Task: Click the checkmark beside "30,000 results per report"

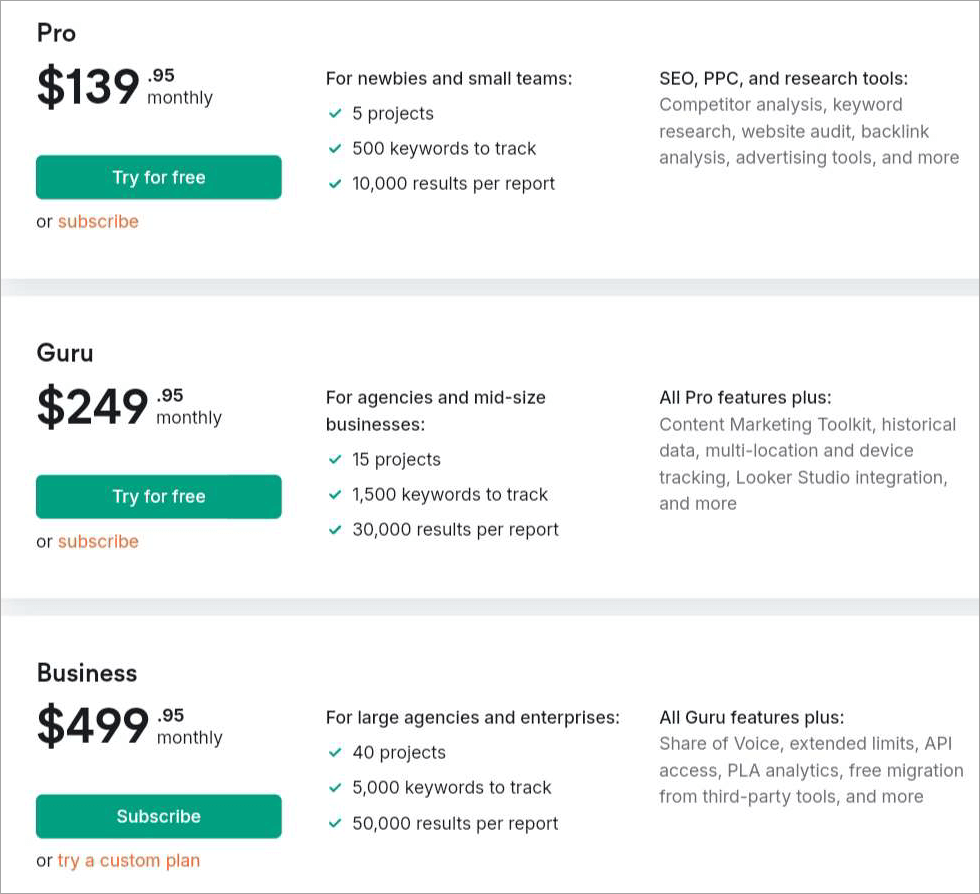Action: coord(335,530)
